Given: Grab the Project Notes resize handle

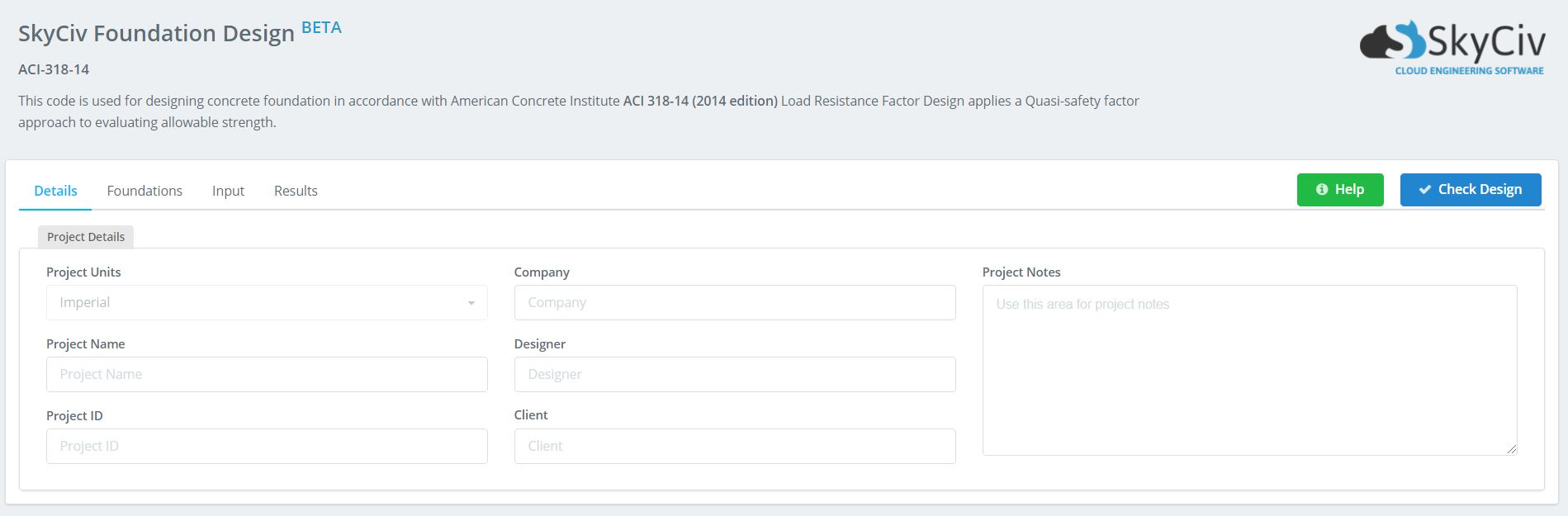Looking at the screenshot, I should tap(1511, 449).
